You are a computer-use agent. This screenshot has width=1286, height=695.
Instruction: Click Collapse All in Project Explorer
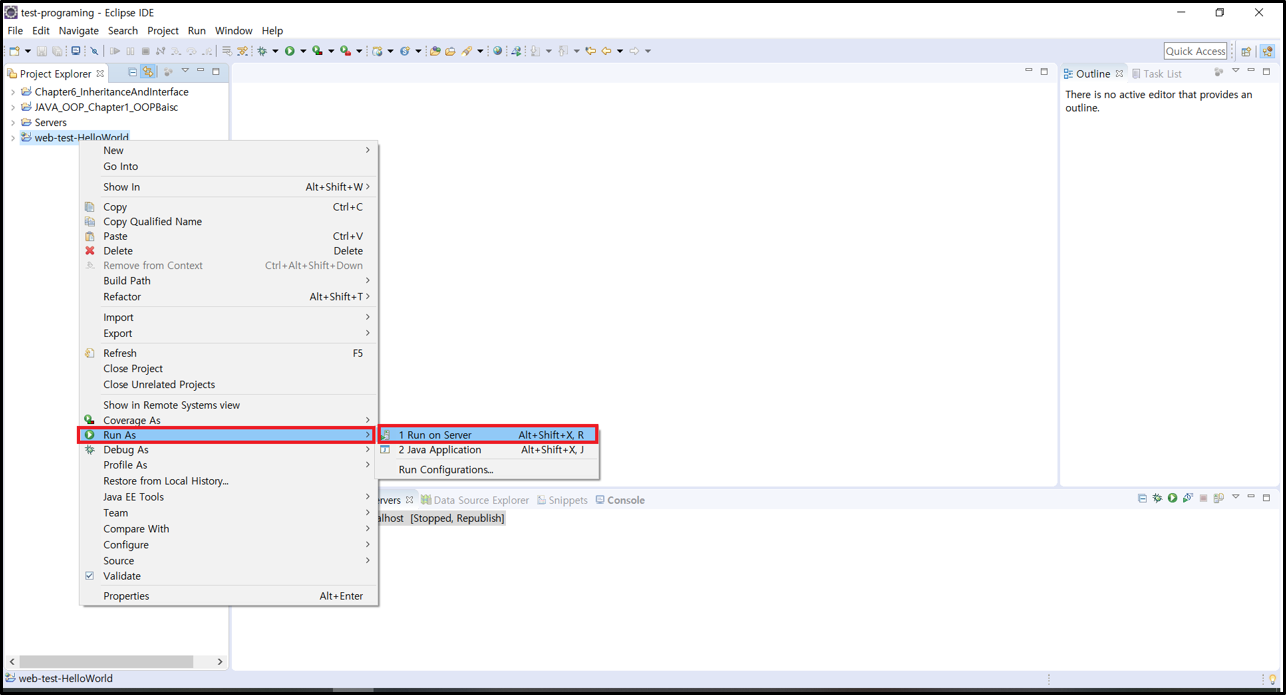pyautogui.click(x=132, y=72)
